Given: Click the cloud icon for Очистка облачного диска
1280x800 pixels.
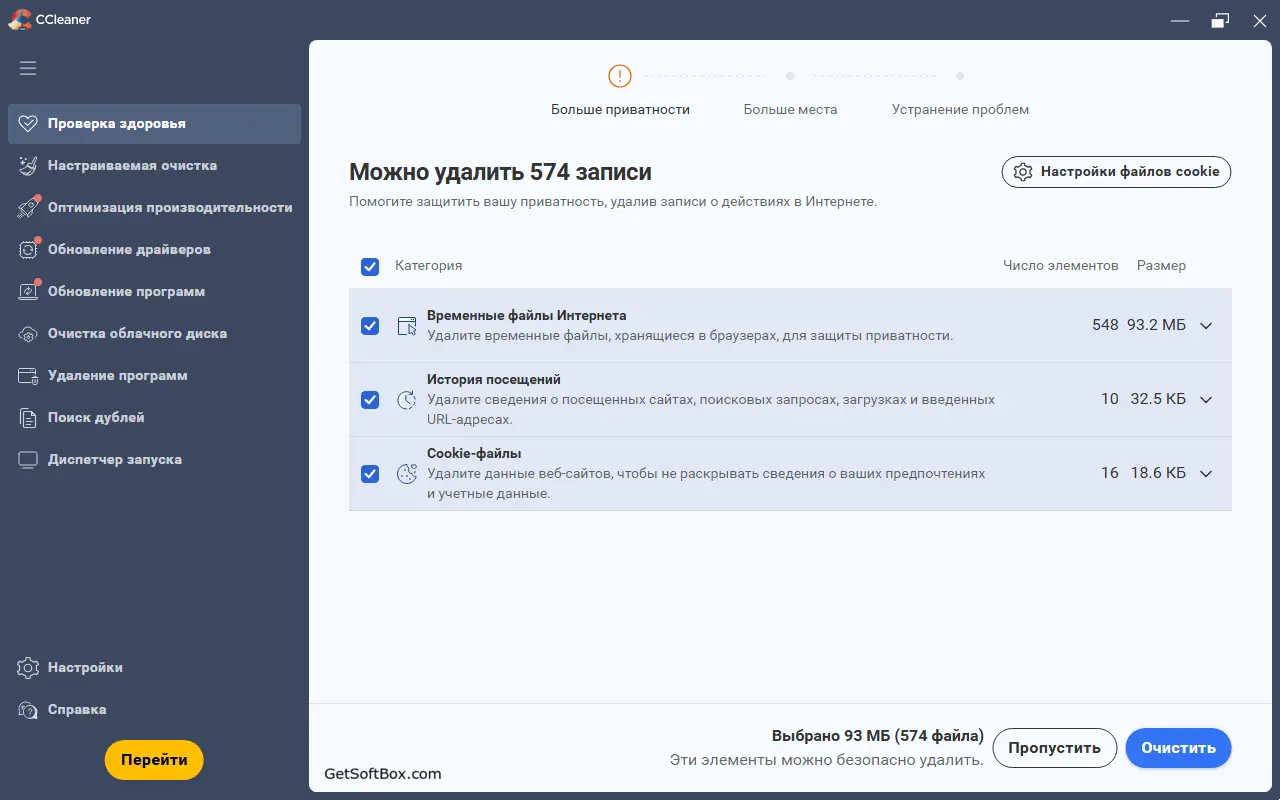Looking at the screenshot, I should click(x=28, y=334).
